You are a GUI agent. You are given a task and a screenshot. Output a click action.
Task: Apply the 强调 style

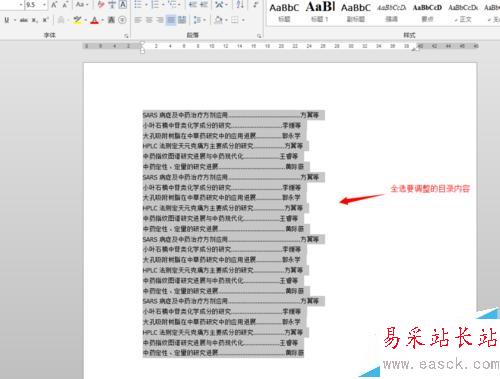391,12
